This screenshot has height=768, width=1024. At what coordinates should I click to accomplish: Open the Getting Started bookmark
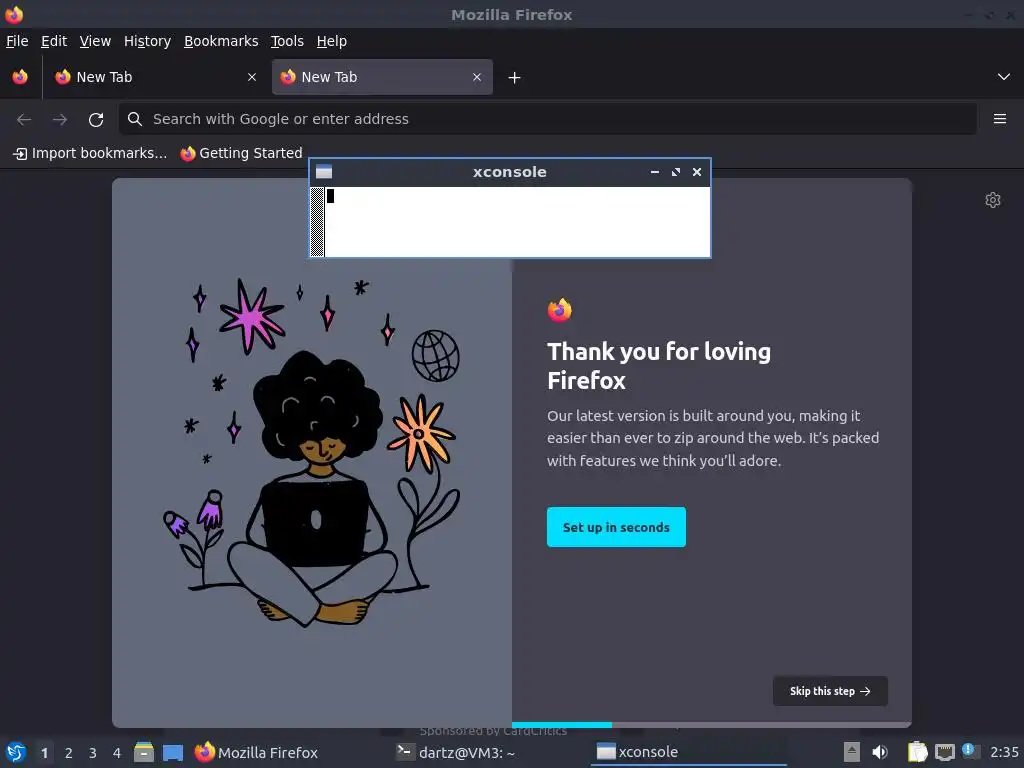(x=242, y=153)
